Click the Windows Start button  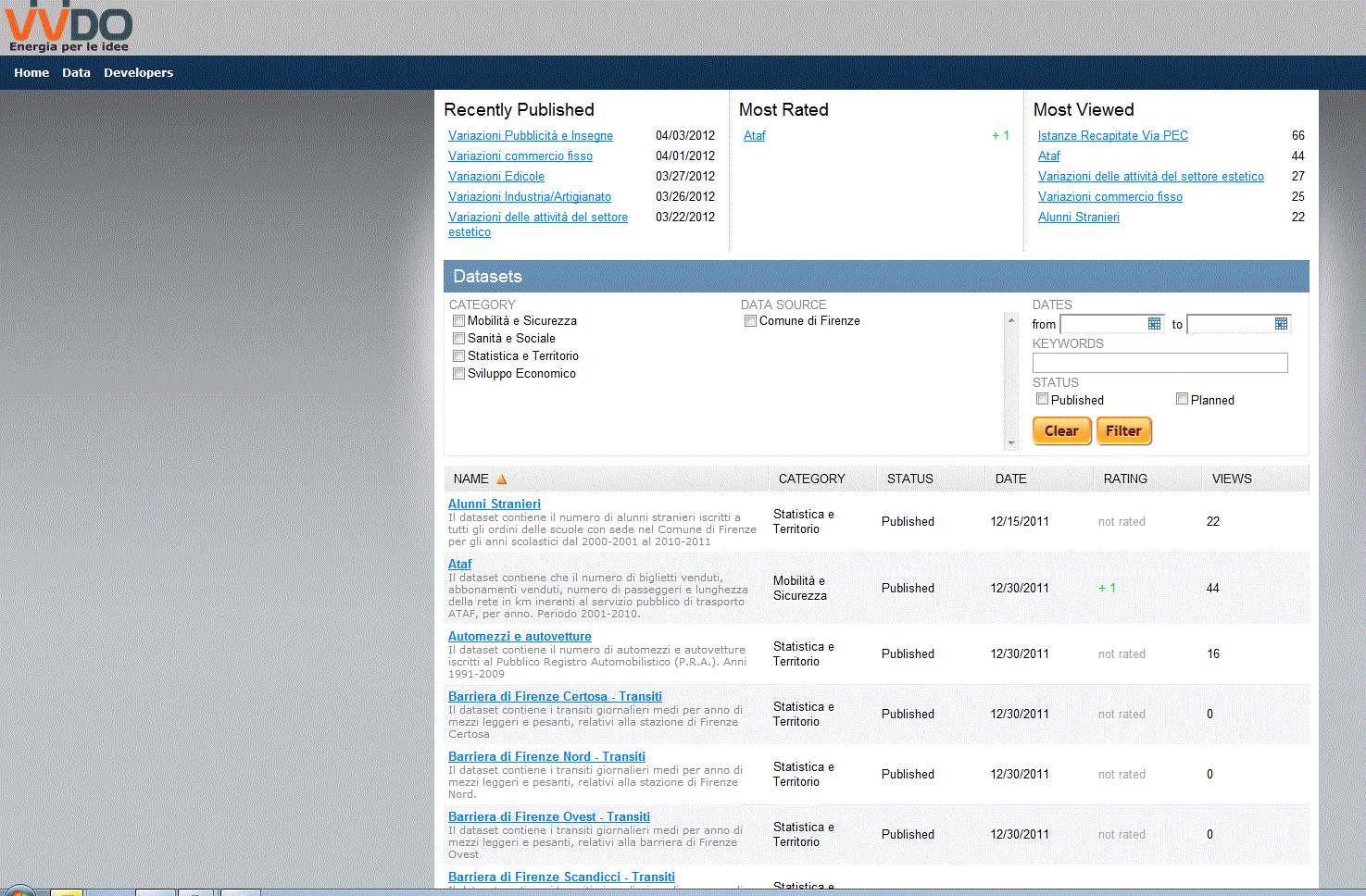(x=19, y=891)
